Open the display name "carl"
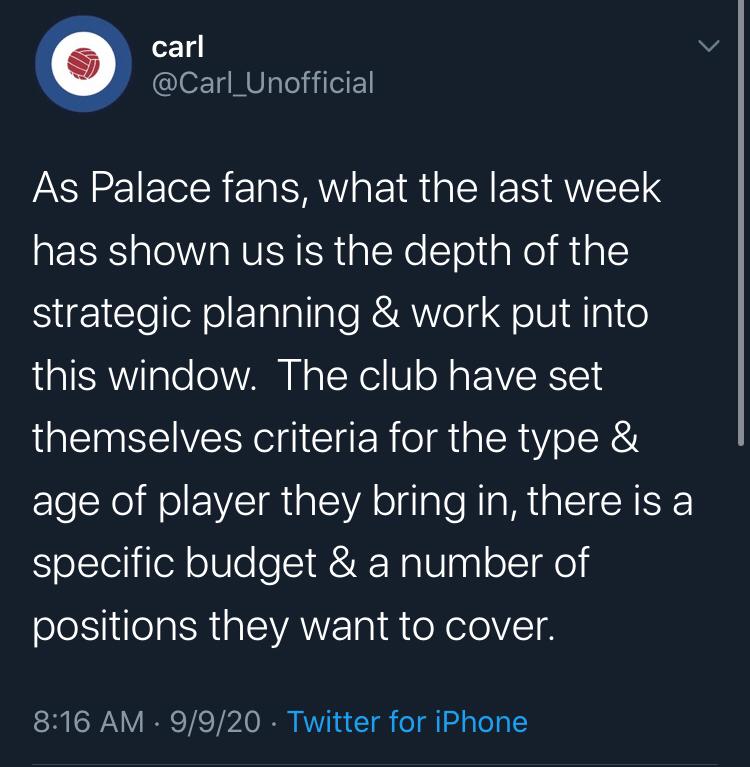This screenshot has height=767, width=750. pos(178,46)
